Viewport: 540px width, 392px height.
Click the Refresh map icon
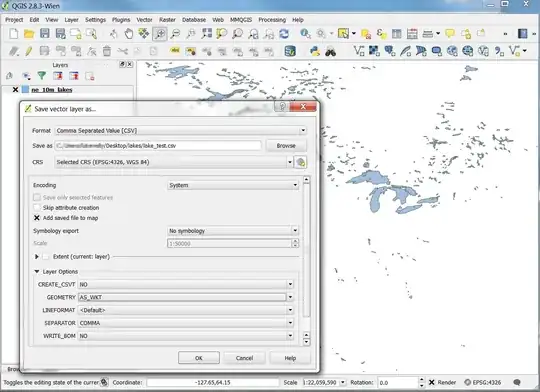(284, 34)
